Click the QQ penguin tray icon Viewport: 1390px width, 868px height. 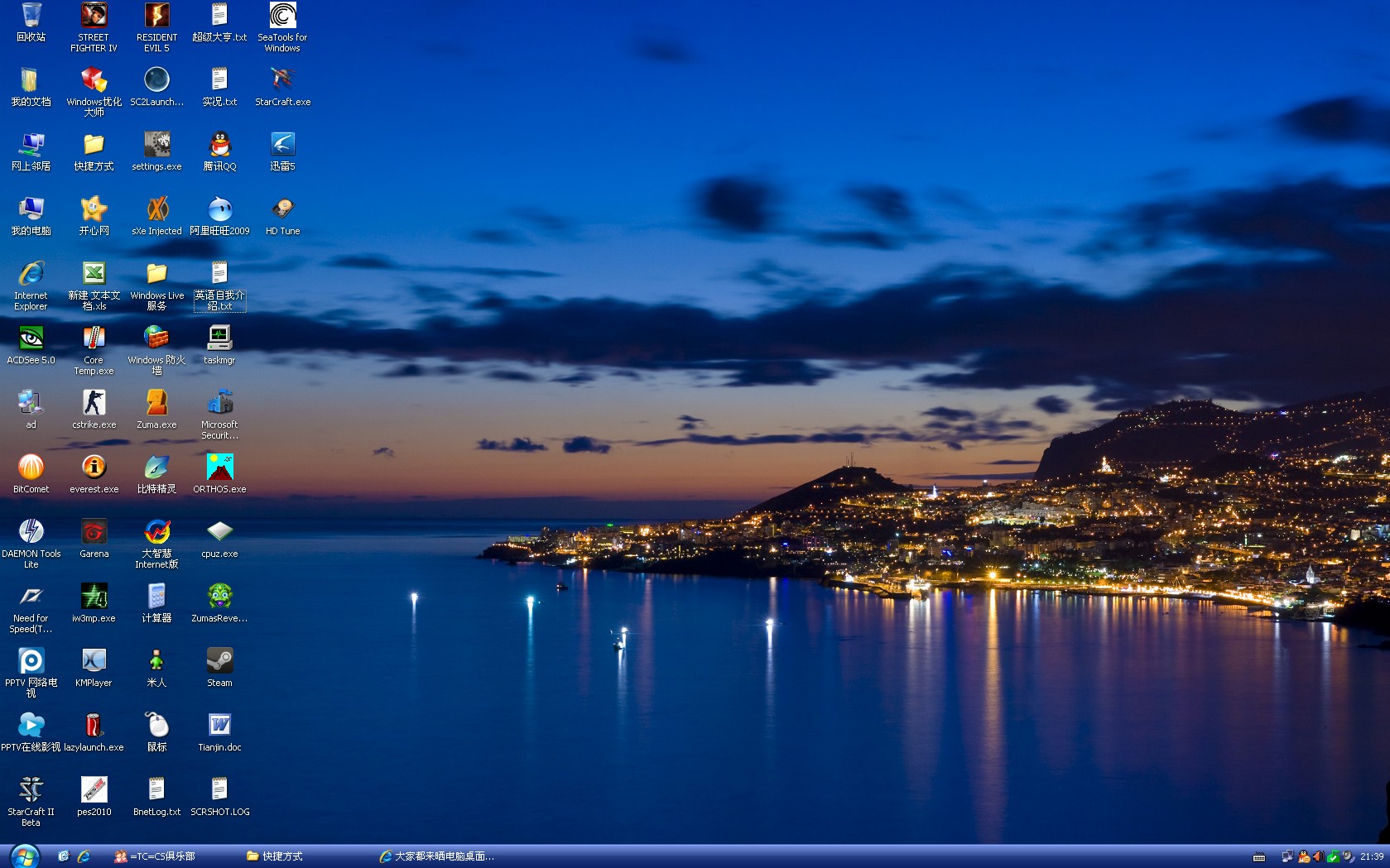(1304, 856)
